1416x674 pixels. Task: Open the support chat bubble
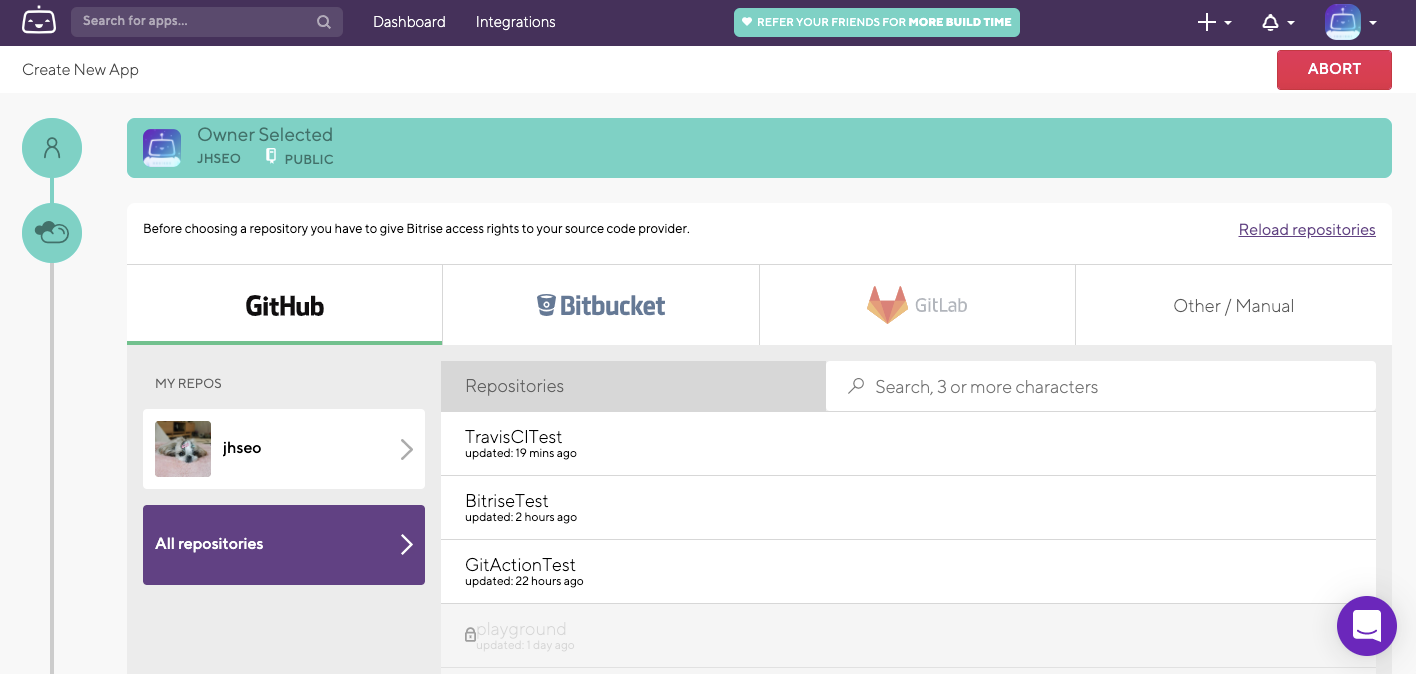click(x=1366, y=626)
